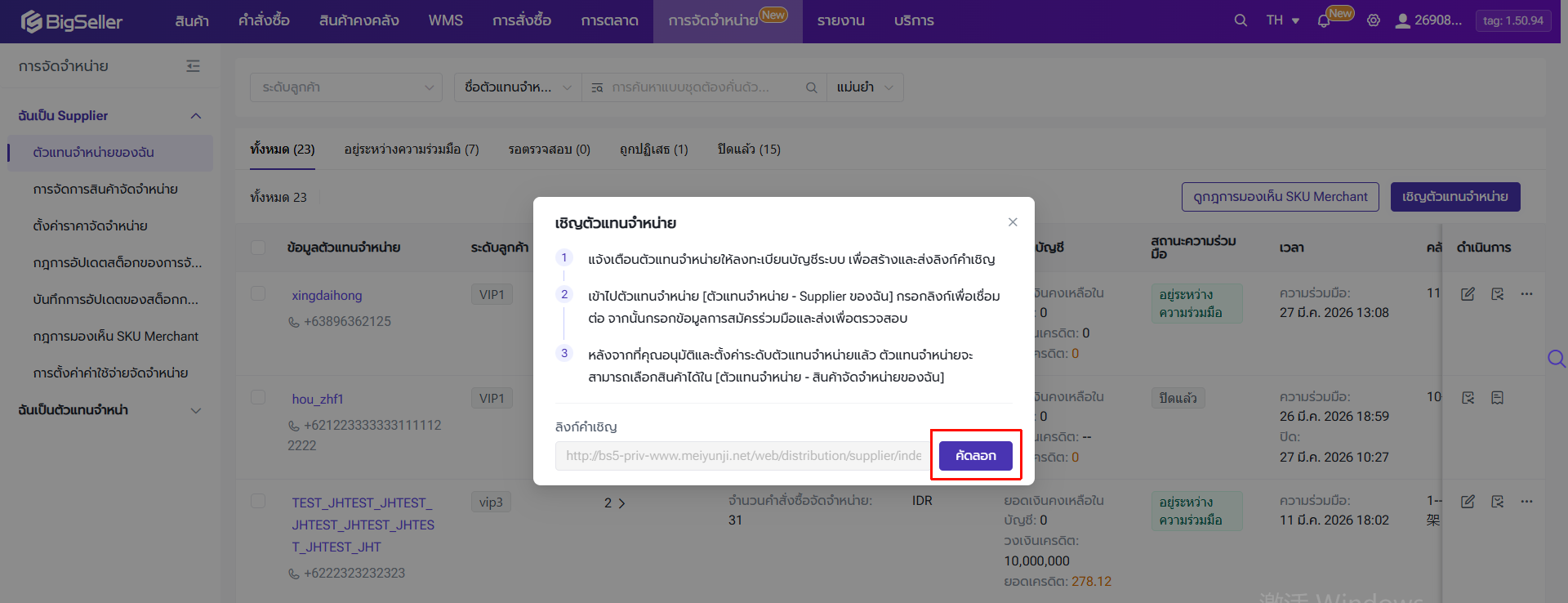
Task: Select ตัวแทนจำหน่ายของฉัน in sidebar
Action: pyautogui.click(x=111, y=153)
